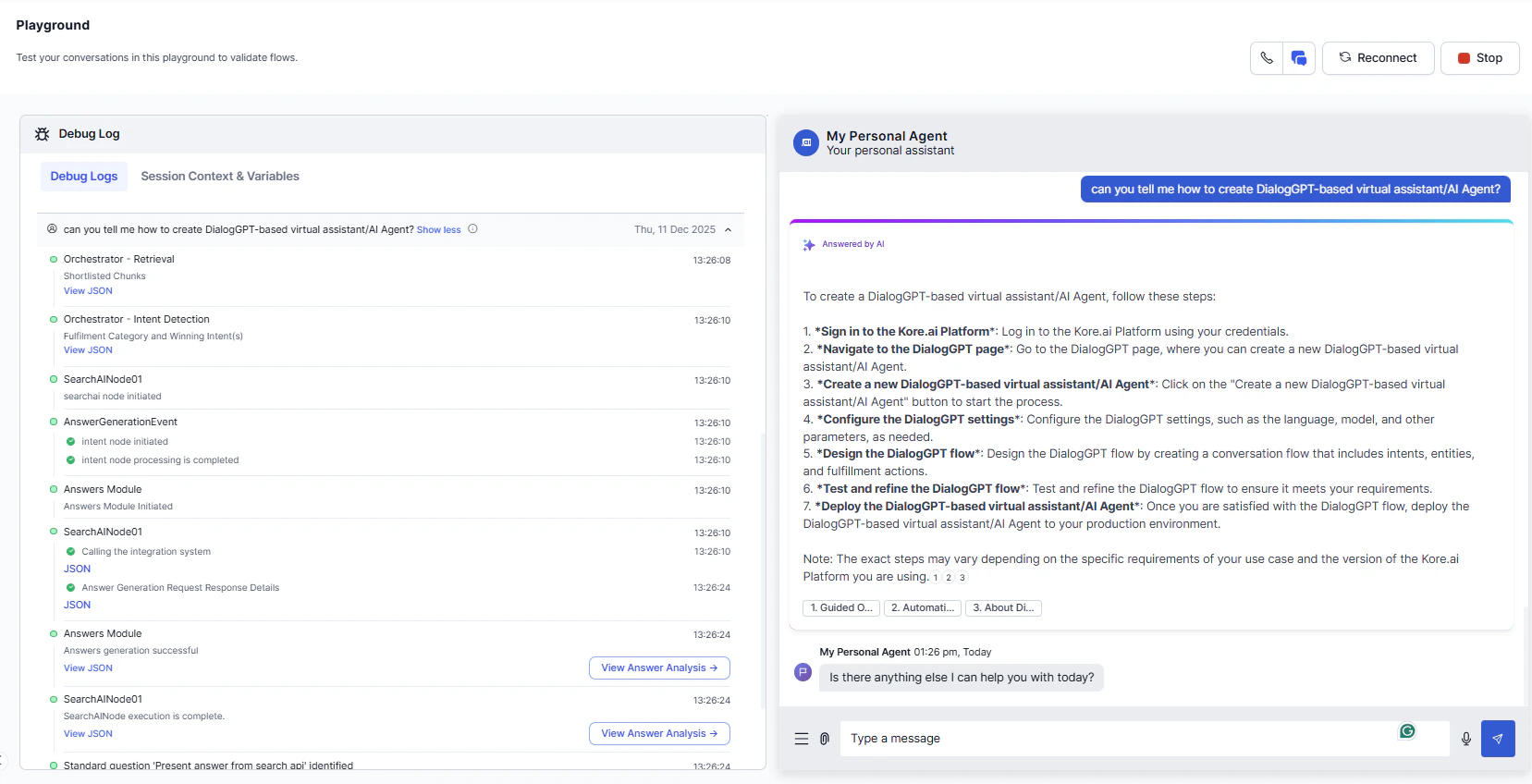
Task: Click Answers Module Initiated text
Action: click(118, 506)
